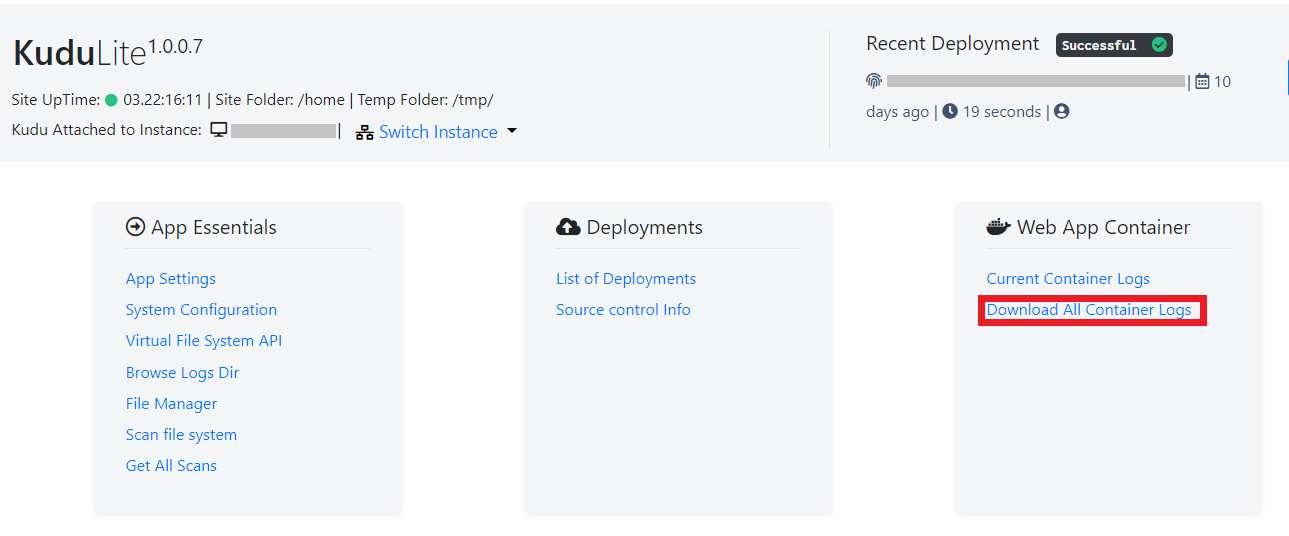Click the Switch Instance network icon

pyautogui.click(x=365, y=132)
